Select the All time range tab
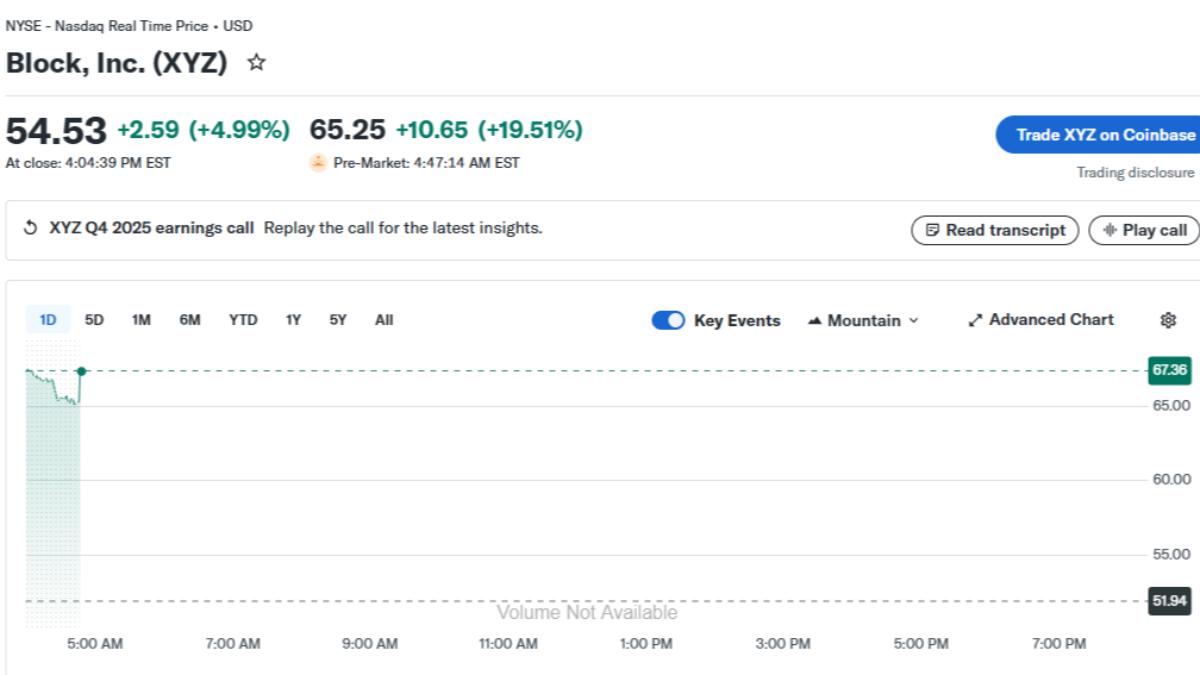The height and width of the screenshot is (675, 1200). [383, 320]
